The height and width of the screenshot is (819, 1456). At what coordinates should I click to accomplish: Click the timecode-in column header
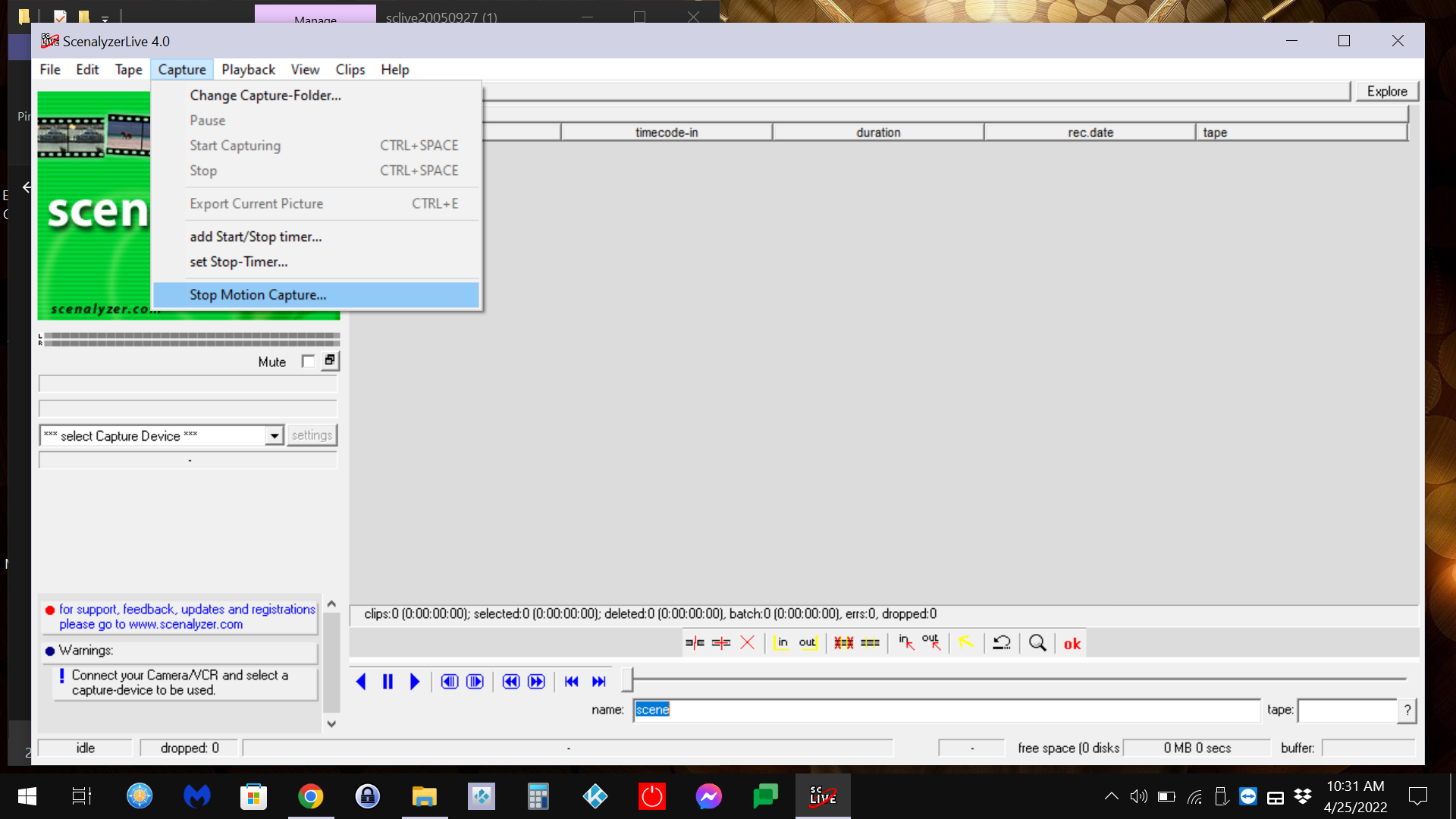pos(667,133)
